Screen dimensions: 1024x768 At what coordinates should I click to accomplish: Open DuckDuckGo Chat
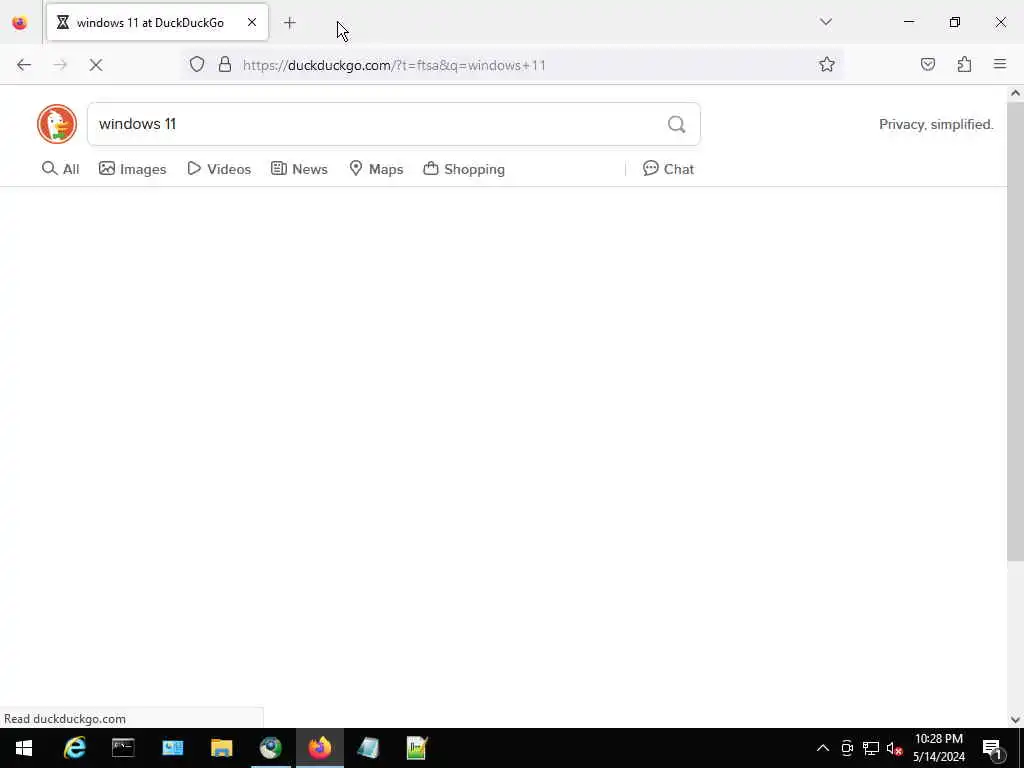668,169
